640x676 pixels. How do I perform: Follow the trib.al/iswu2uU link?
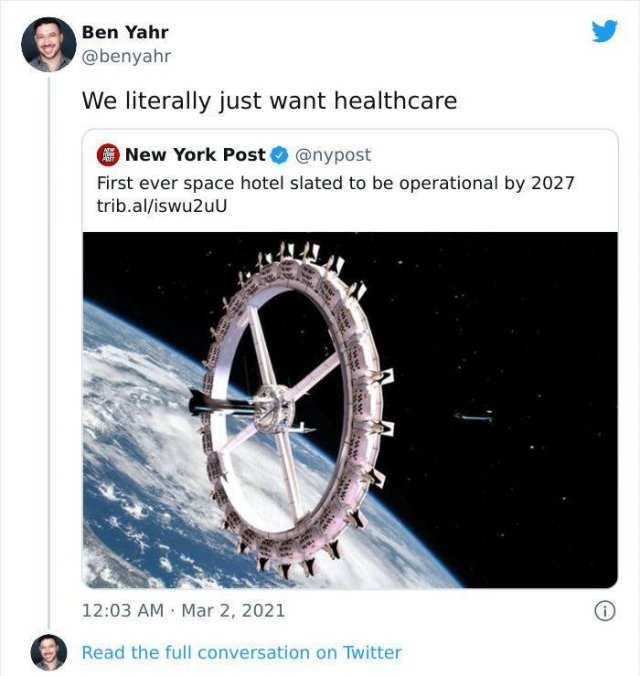[x=162, y=206]
